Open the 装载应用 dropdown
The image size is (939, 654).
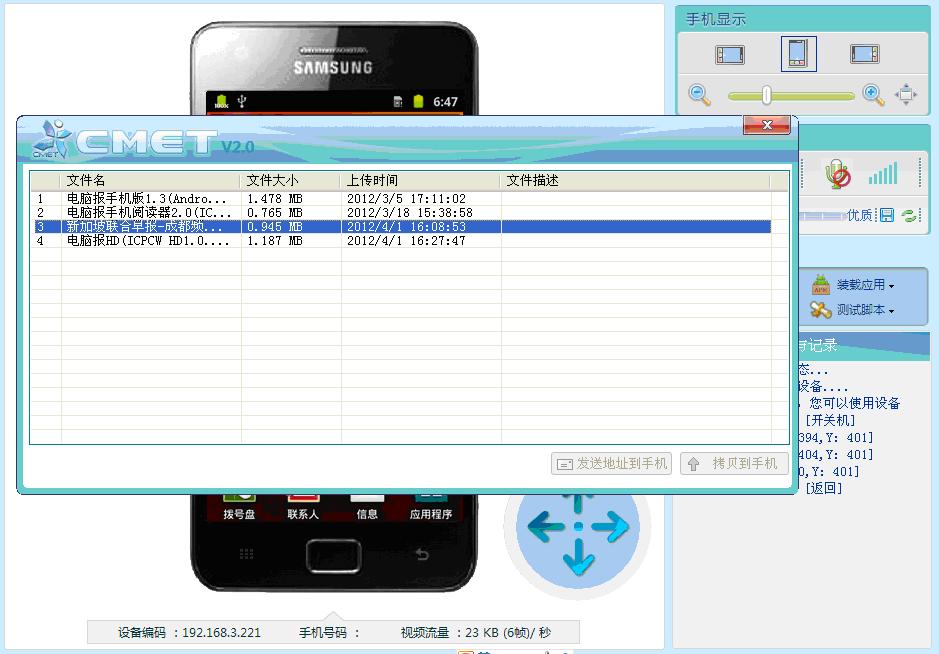865,285
